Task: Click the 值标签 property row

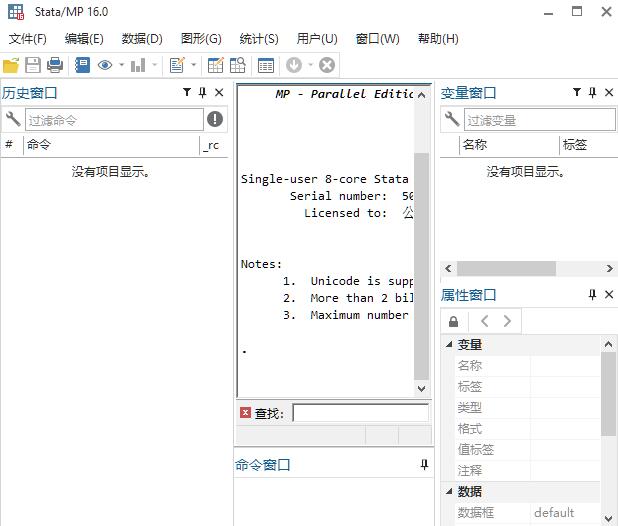Action: (x=527, y=449)
